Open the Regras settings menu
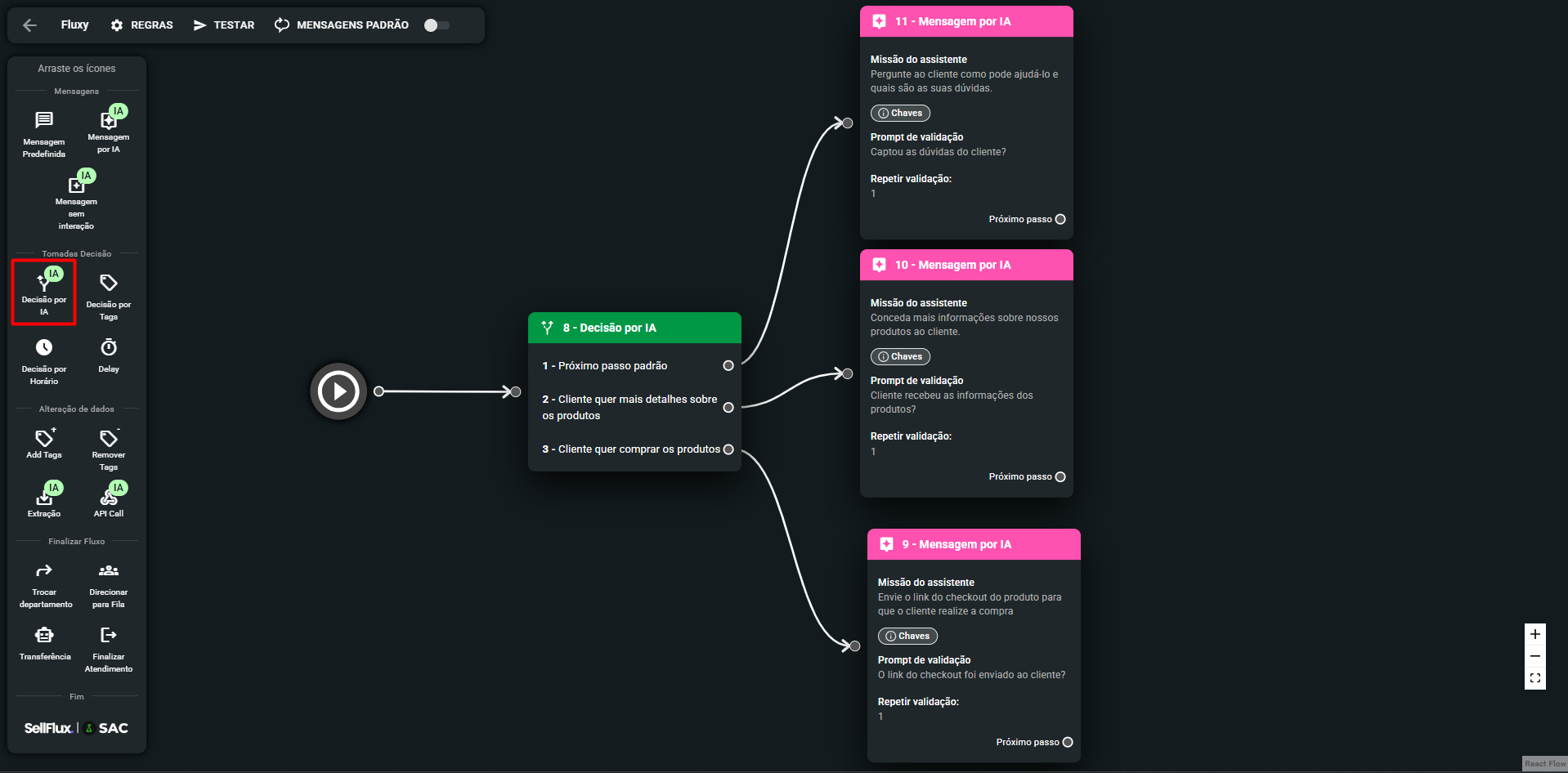The width and height of the screenshot is (1568, 773). click(142, 25)
